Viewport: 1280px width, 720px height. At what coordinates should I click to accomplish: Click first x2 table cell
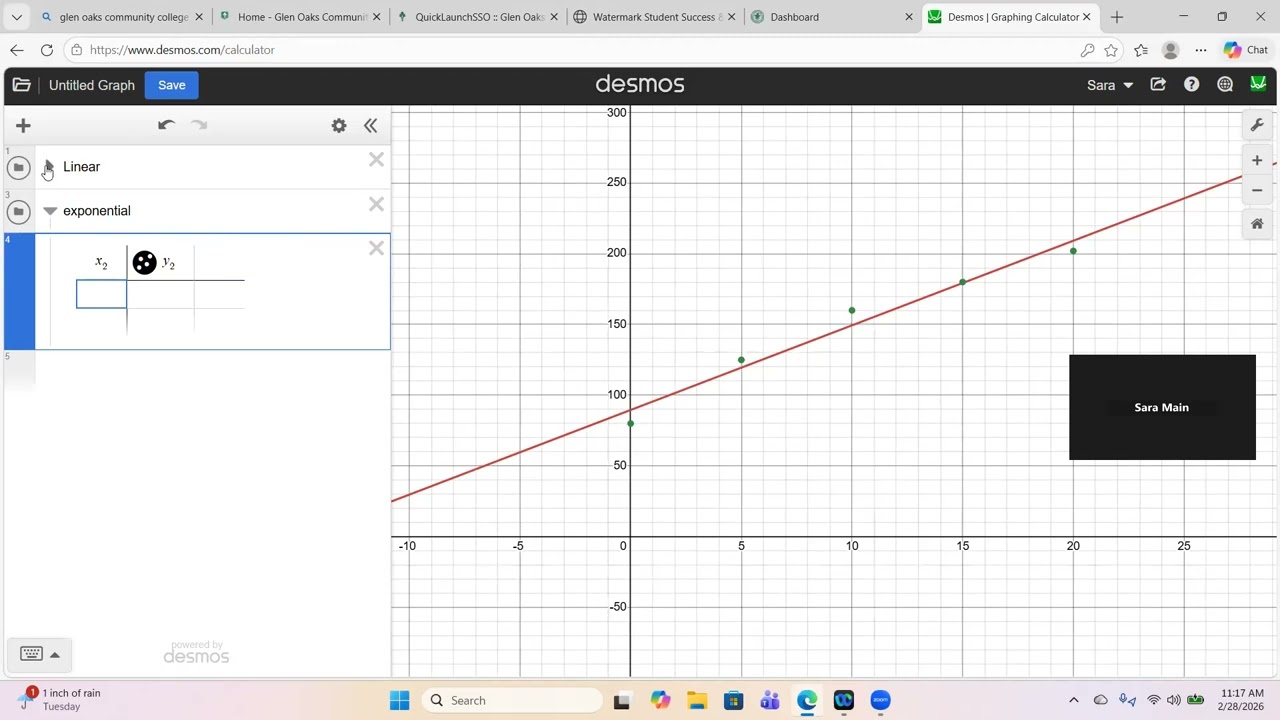(101, 294)
